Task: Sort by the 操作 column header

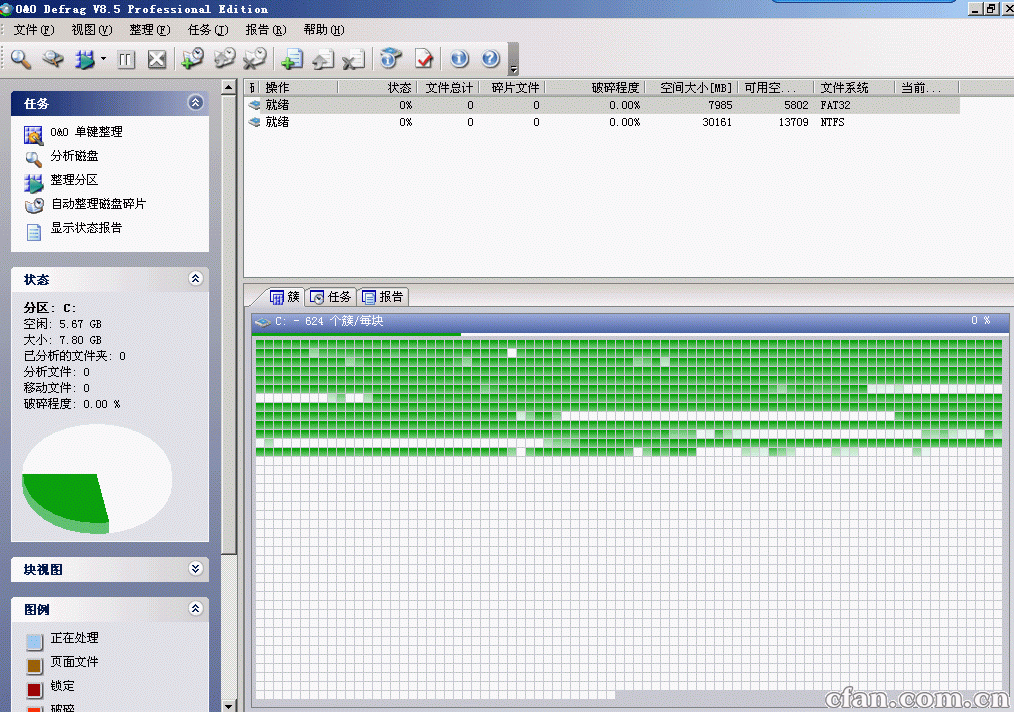Action: click(x=298, y=87)
